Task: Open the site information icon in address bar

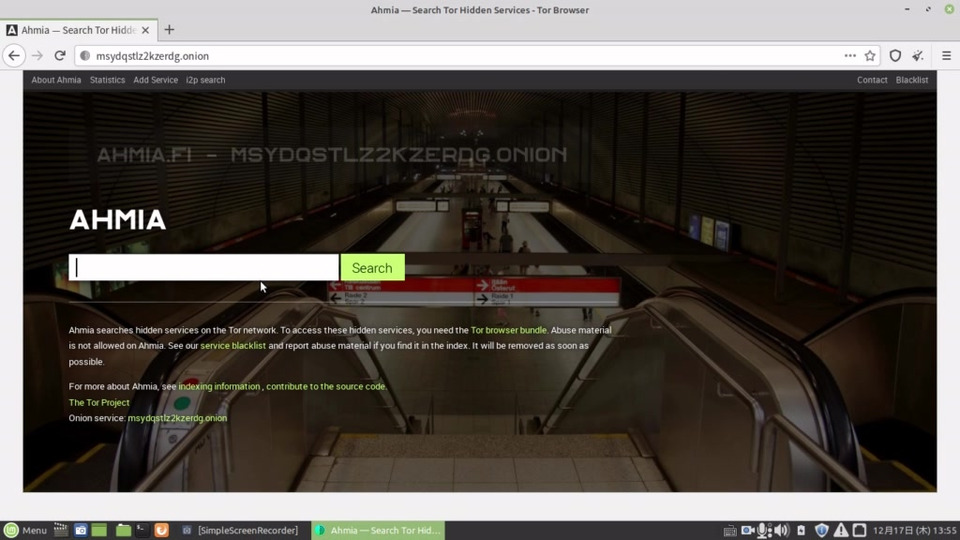Action: [85, 56]
